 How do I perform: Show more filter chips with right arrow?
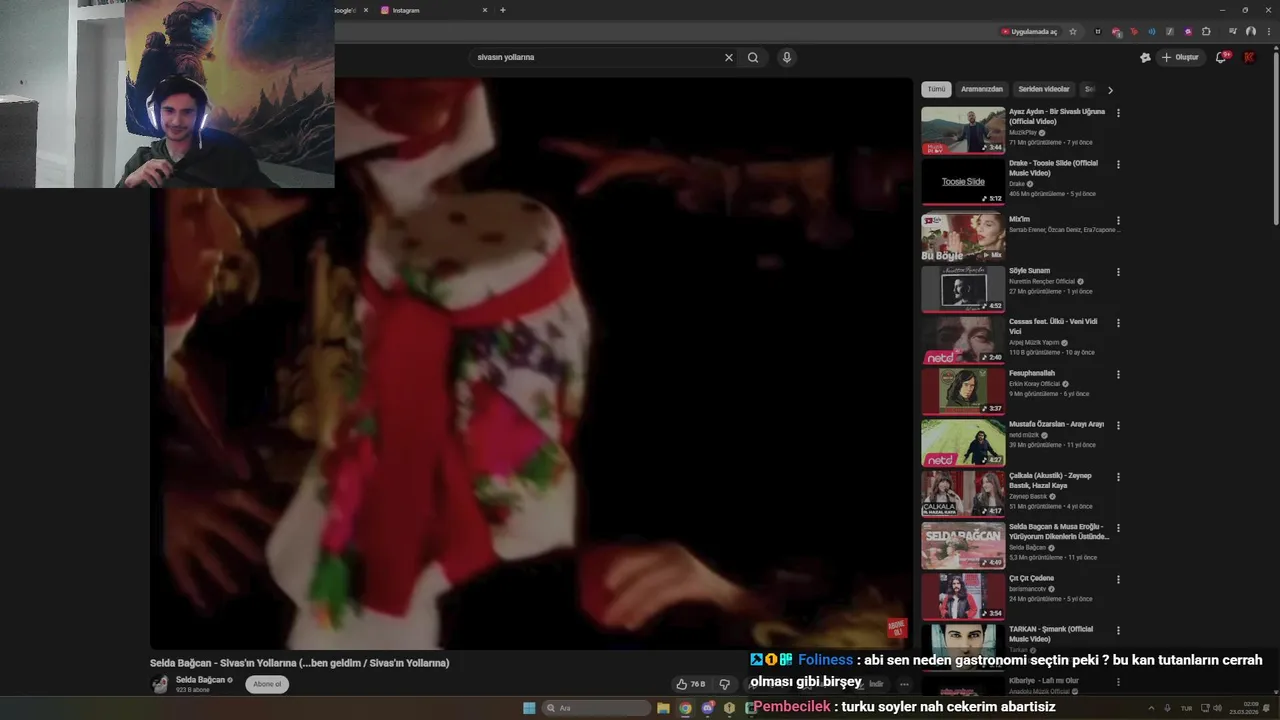1110,90
